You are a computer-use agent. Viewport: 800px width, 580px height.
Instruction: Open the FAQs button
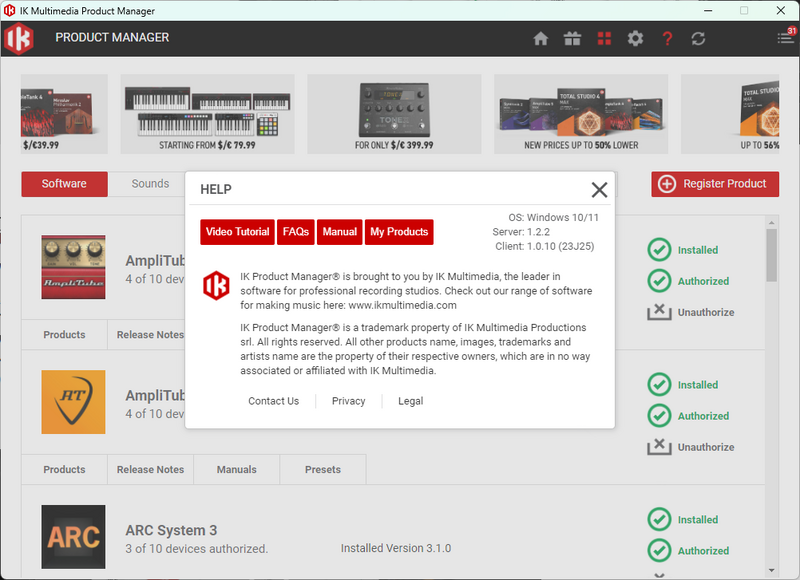pos(296,232)
